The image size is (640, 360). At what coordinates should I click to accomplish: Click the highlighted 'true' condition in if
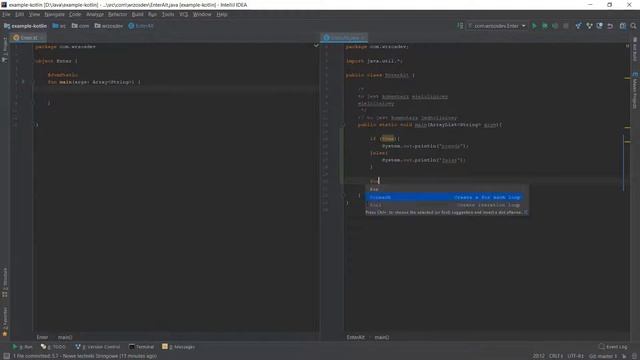click(x=388, y=139)
